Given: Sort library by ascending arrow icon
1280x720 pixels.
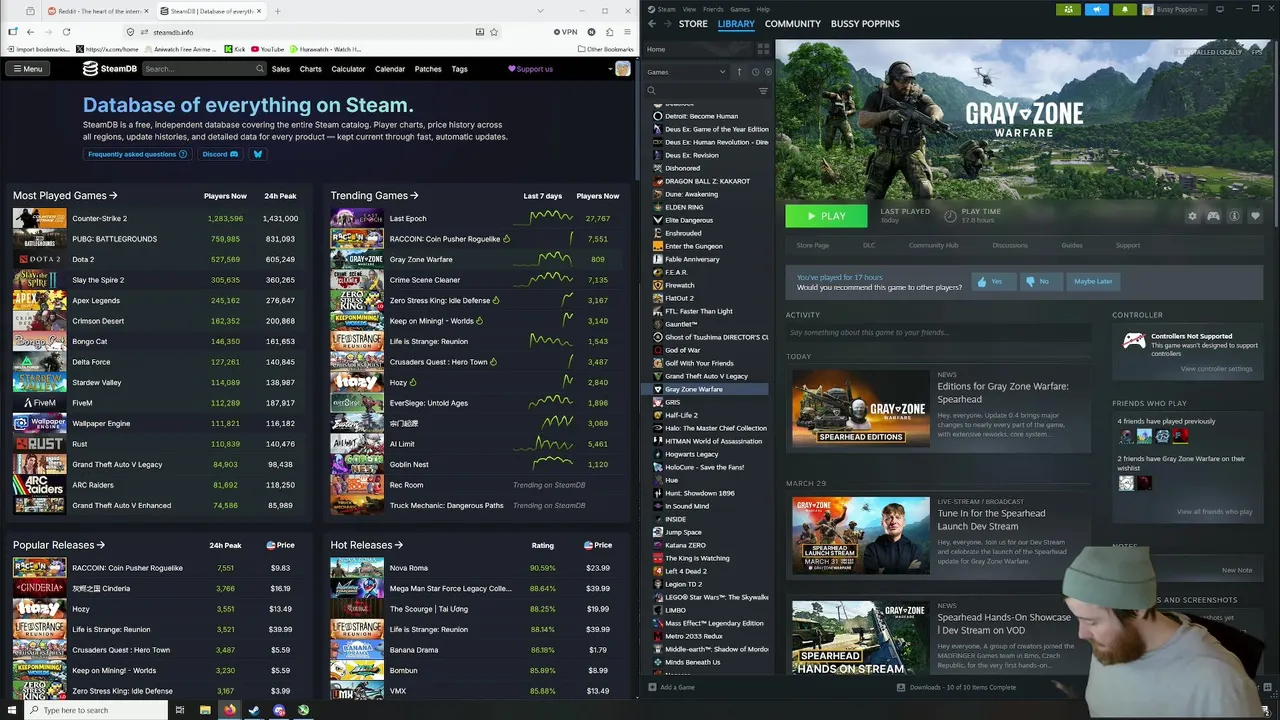Looking at the screenshot, I should pyautogui.click(x=739, y=72).
